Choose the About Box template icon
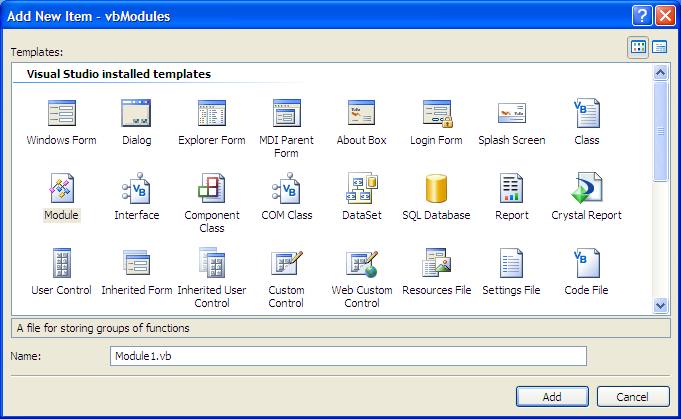Screen dimensions: 681x419 pos(361,114)
